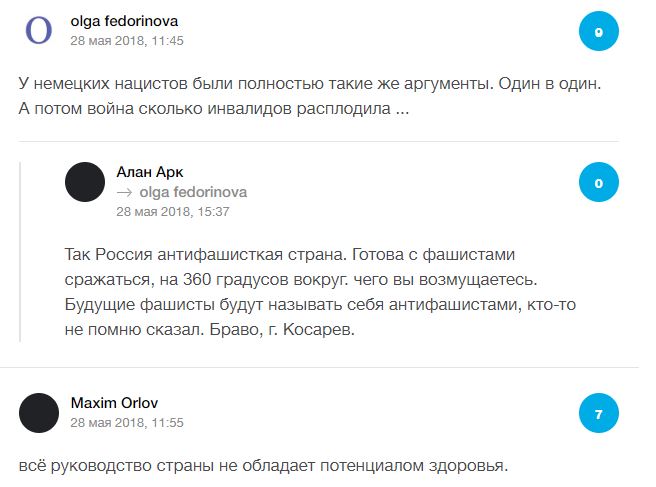Viewport: 656px width, 487px height.
Task: Click Алан Арк's dark round avatar
Action: pos(85,182)
